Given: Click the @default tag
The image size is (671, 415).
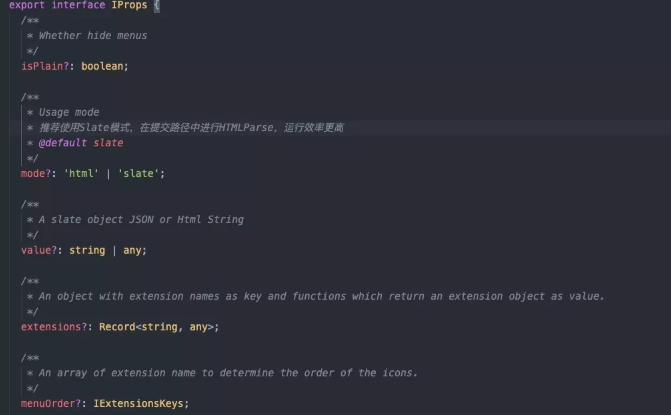Looking at the screenshot, I should click(62, 143).
